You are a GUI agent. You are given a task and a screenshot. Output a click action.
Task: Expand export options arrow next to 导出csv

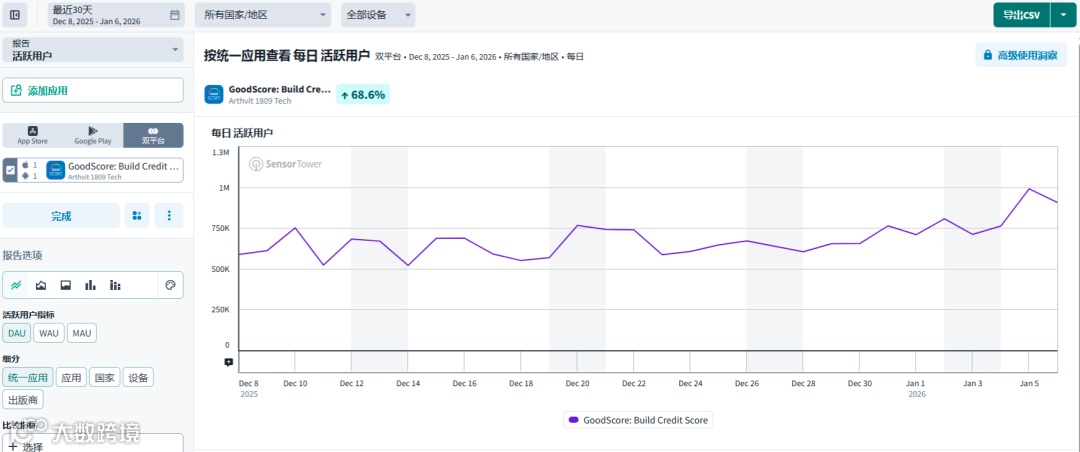1062,14
